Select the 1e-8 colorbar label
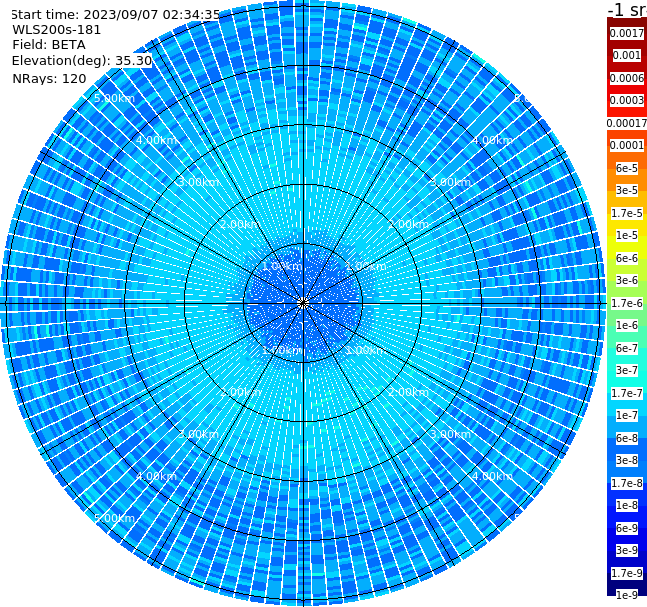Image resolution: width=647 pixels, height=607 pixels. (627, 505)
